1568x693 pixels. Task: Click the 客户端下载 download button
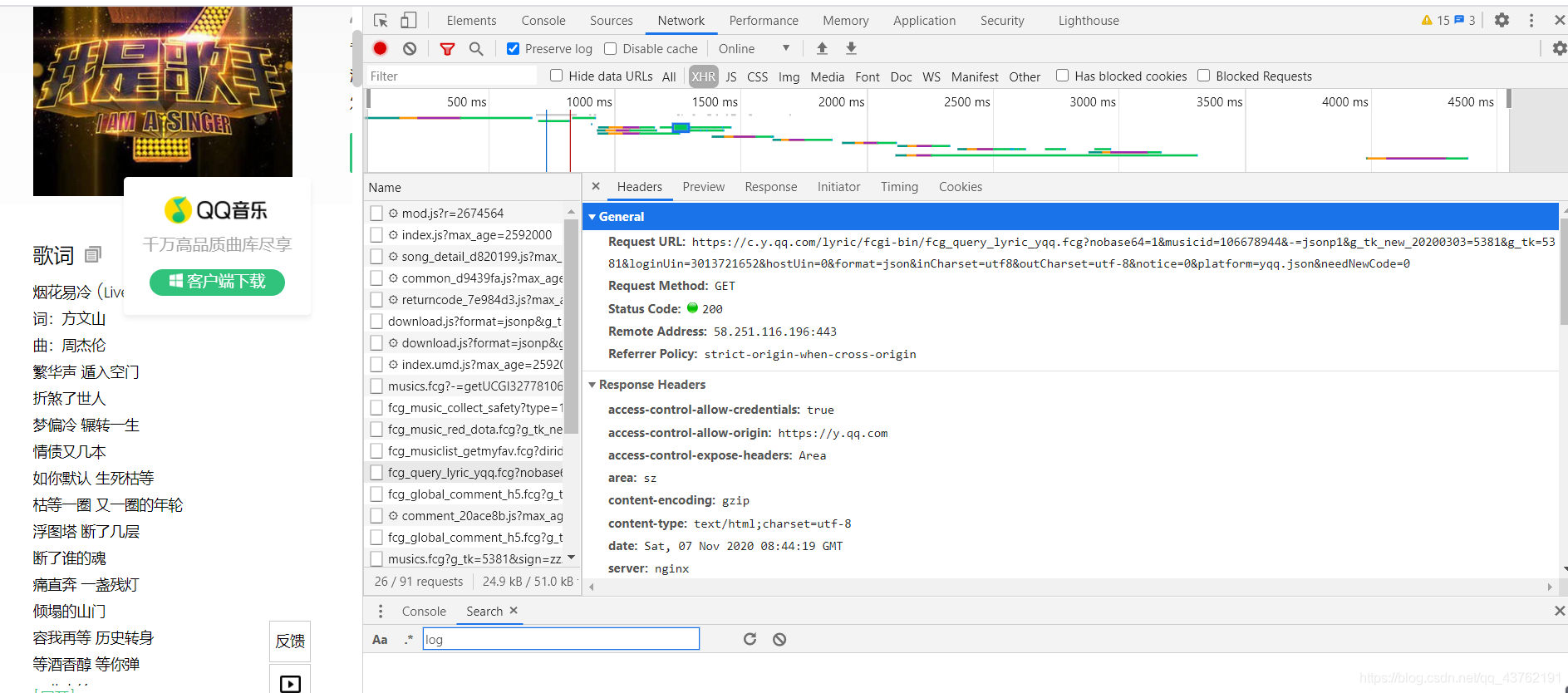click(217, 282)
